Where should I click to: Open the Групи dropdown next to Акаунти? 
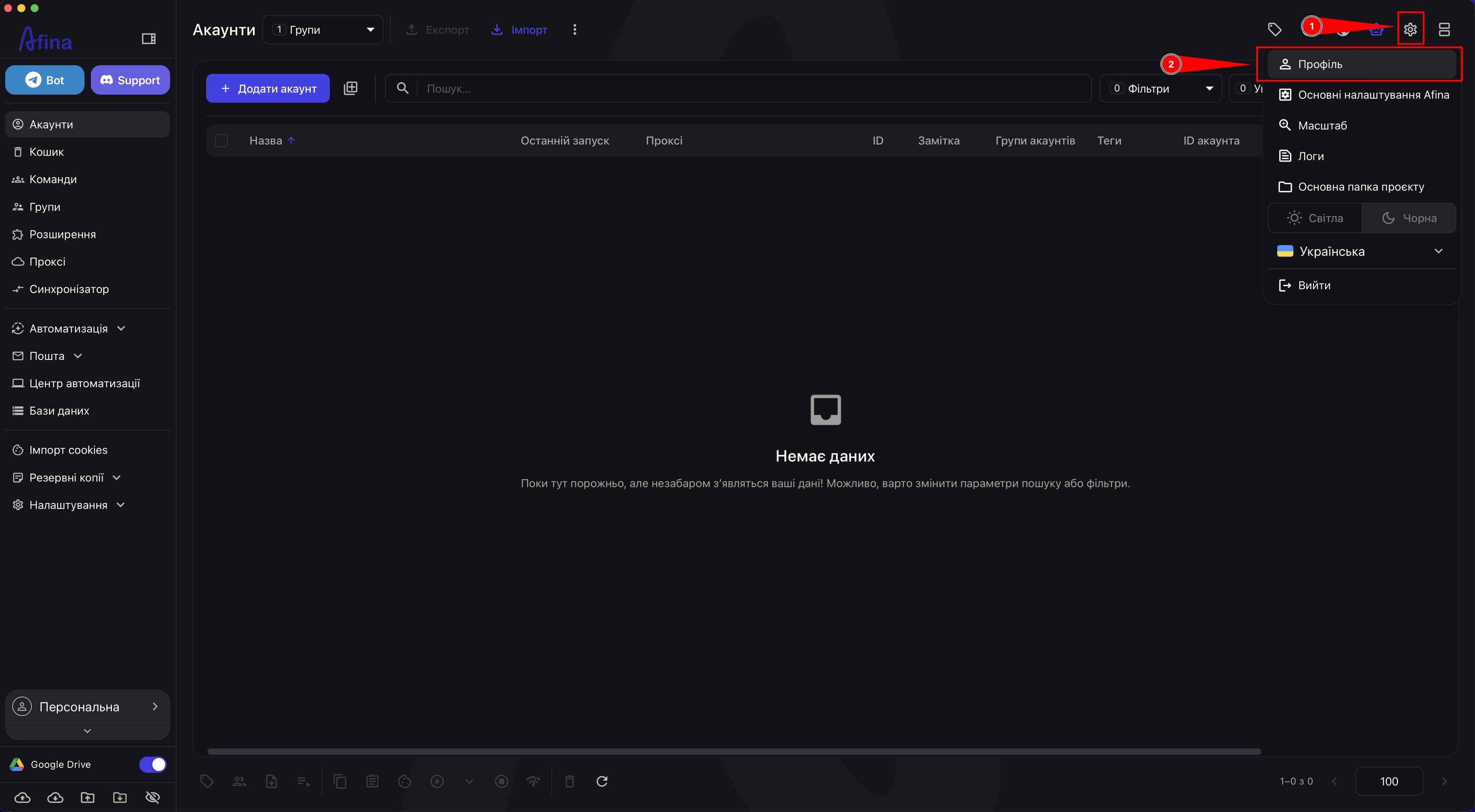323,29
